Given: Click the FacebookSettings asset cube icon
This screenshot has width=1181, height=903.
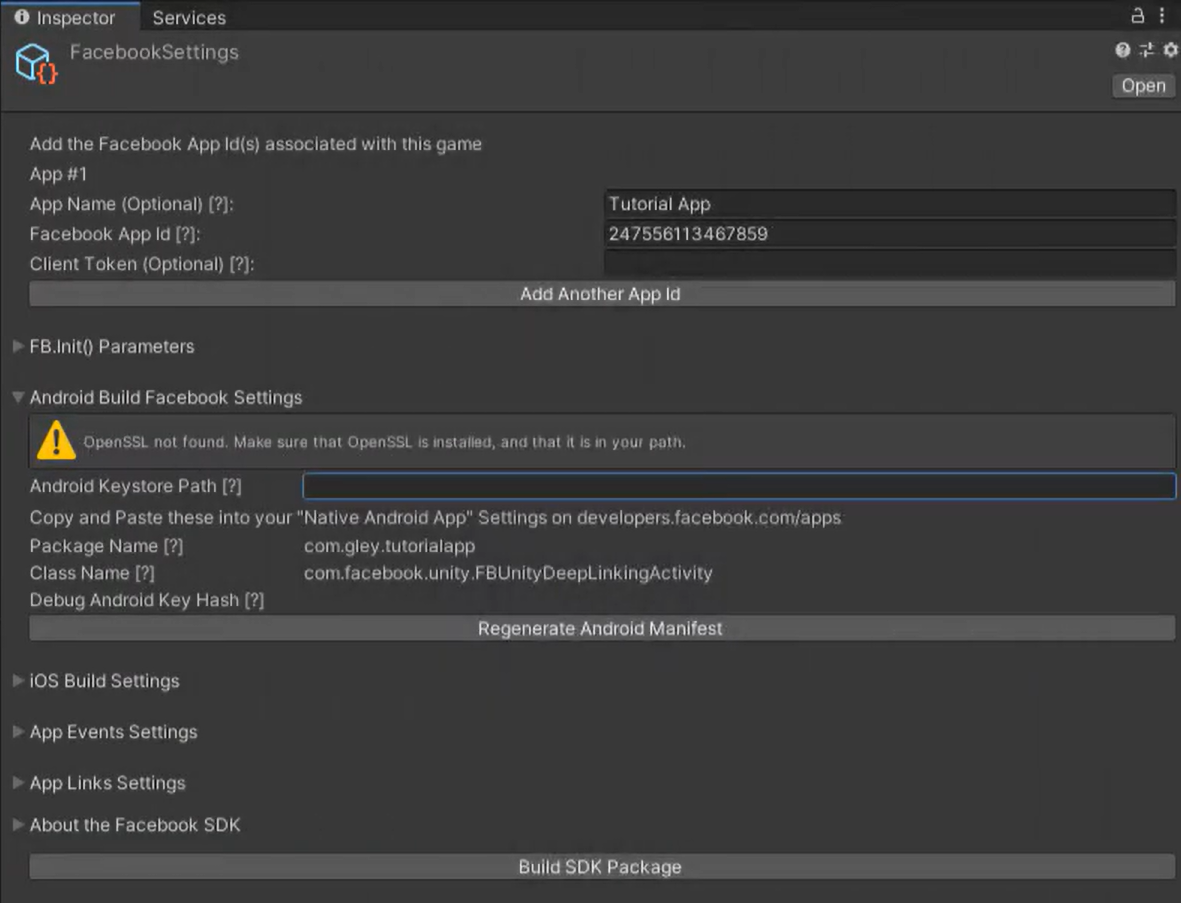Looking at the screenshot, I should pyautogui.click(x=35, y=63).
